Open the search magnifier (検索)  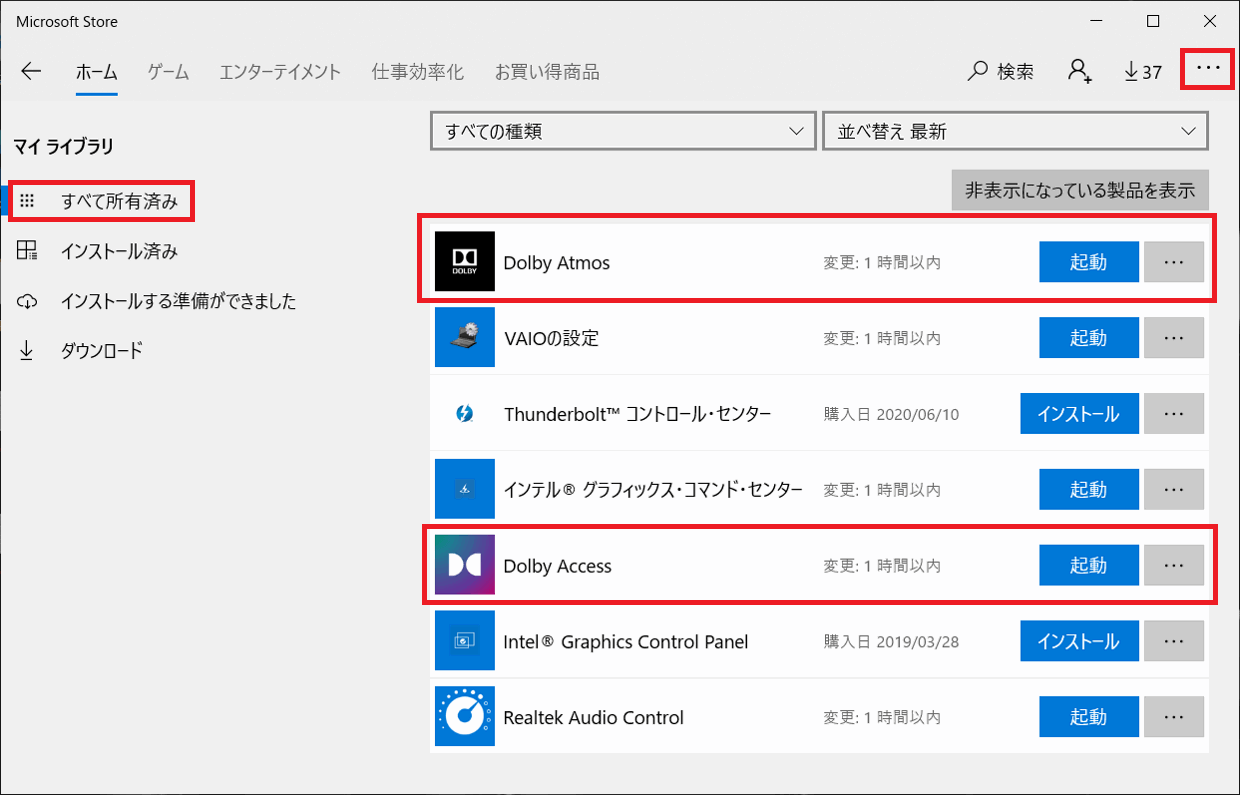[1001, 71]
